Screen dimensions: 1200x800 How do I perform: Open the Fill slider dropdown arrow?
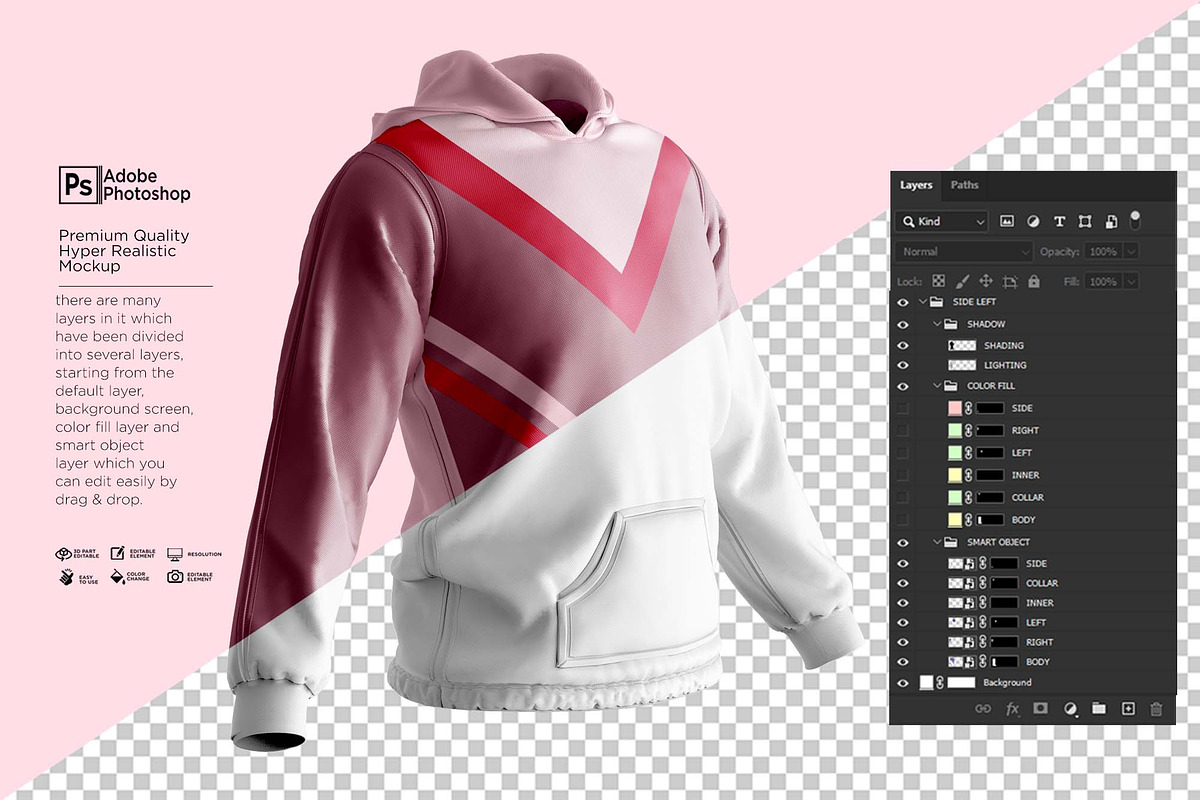tap(1131, 282)
